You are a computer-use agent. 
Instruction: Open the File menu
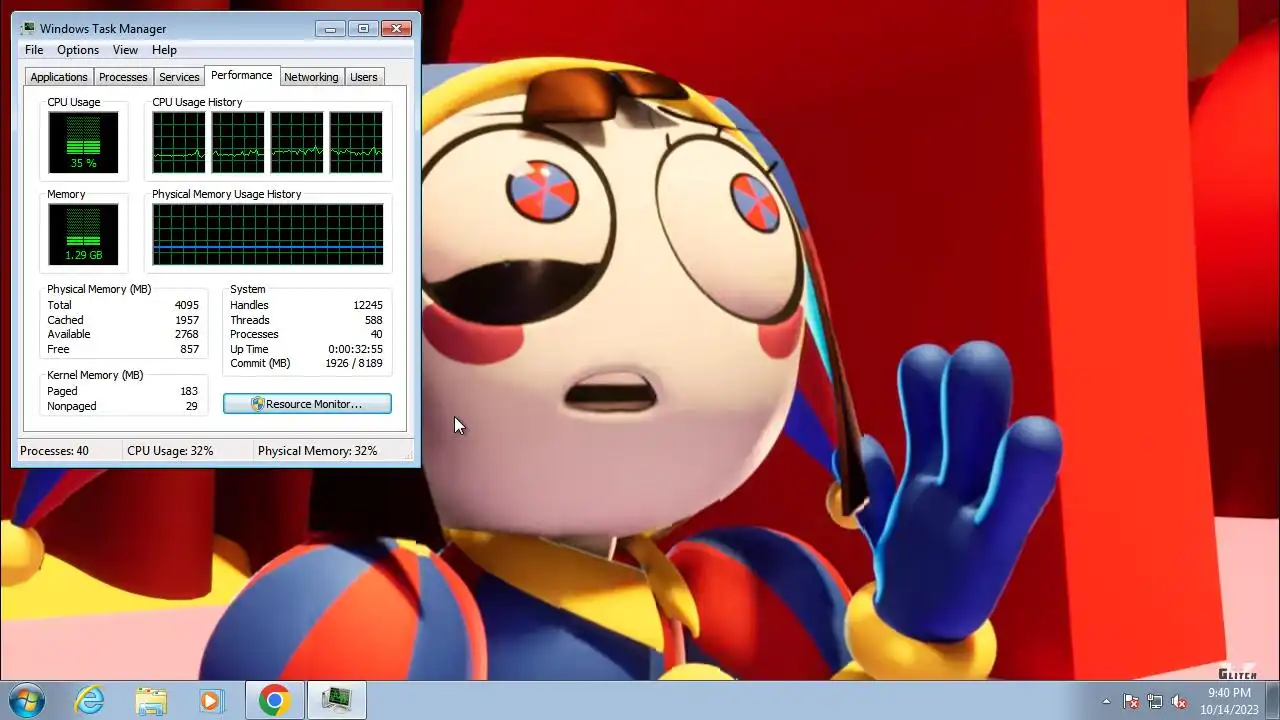[x=34, y=50]
